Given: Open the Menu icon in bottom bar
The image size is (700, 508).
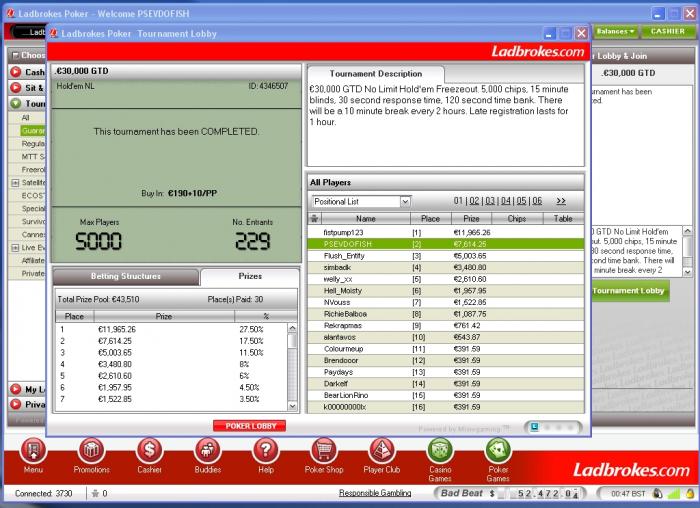Looking at the screenshot, I should [33, 451].
